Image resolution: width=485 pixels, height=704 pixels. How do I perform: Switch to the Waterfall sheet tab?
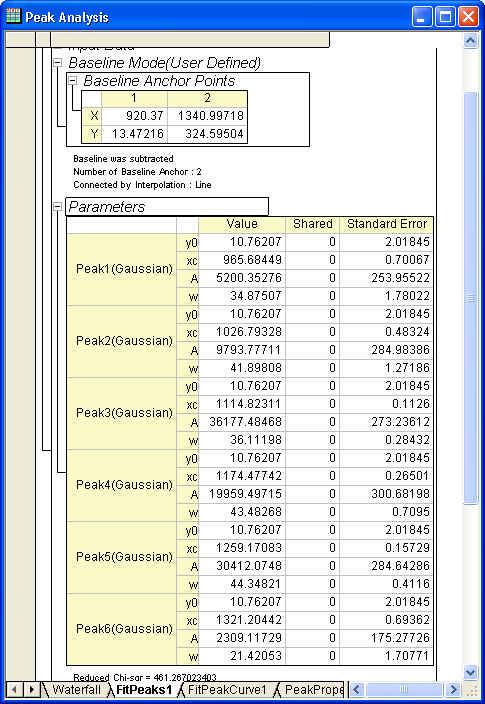(75, 690)
